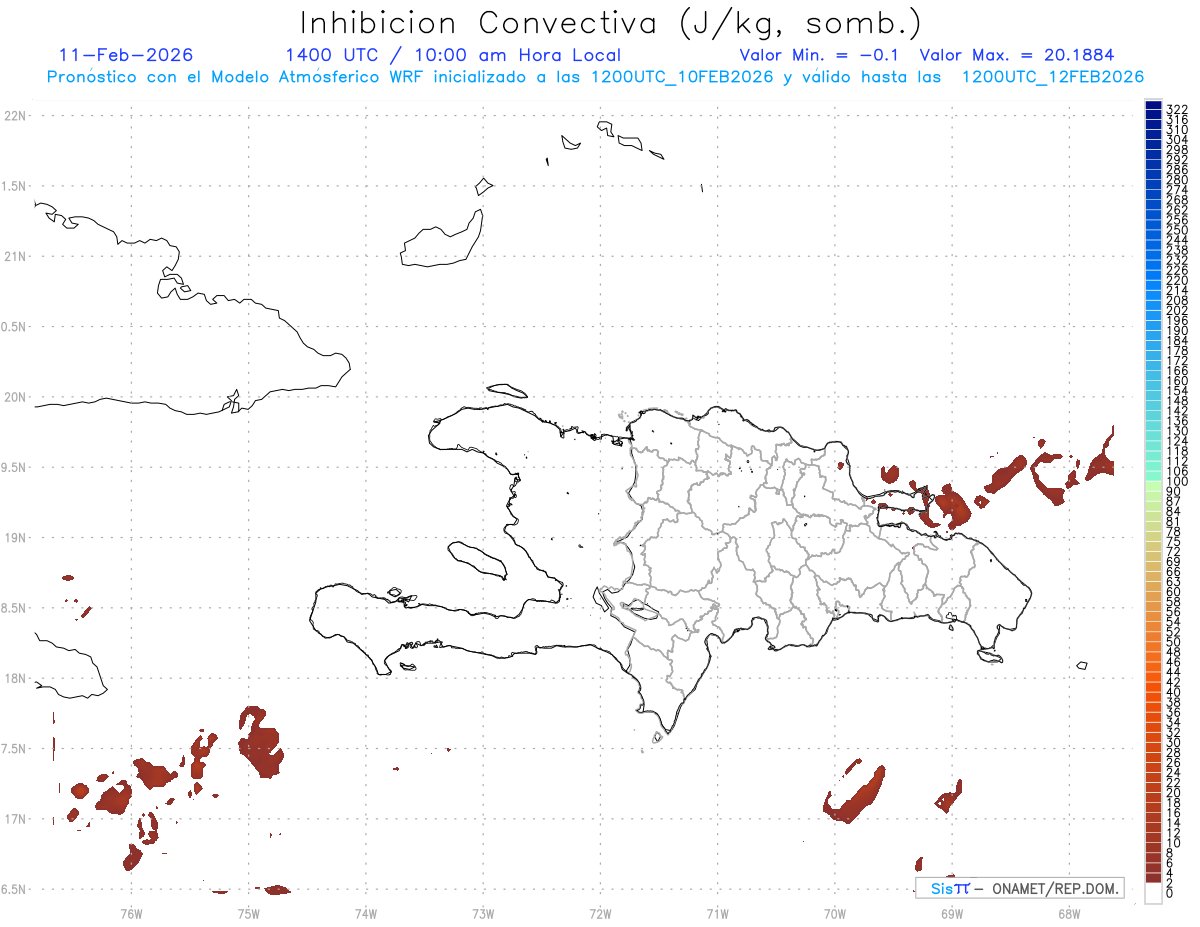Click the date '11-Feb-2026'
The height and width of the screenshot is (927, 1200).
(x=127, y=55)
